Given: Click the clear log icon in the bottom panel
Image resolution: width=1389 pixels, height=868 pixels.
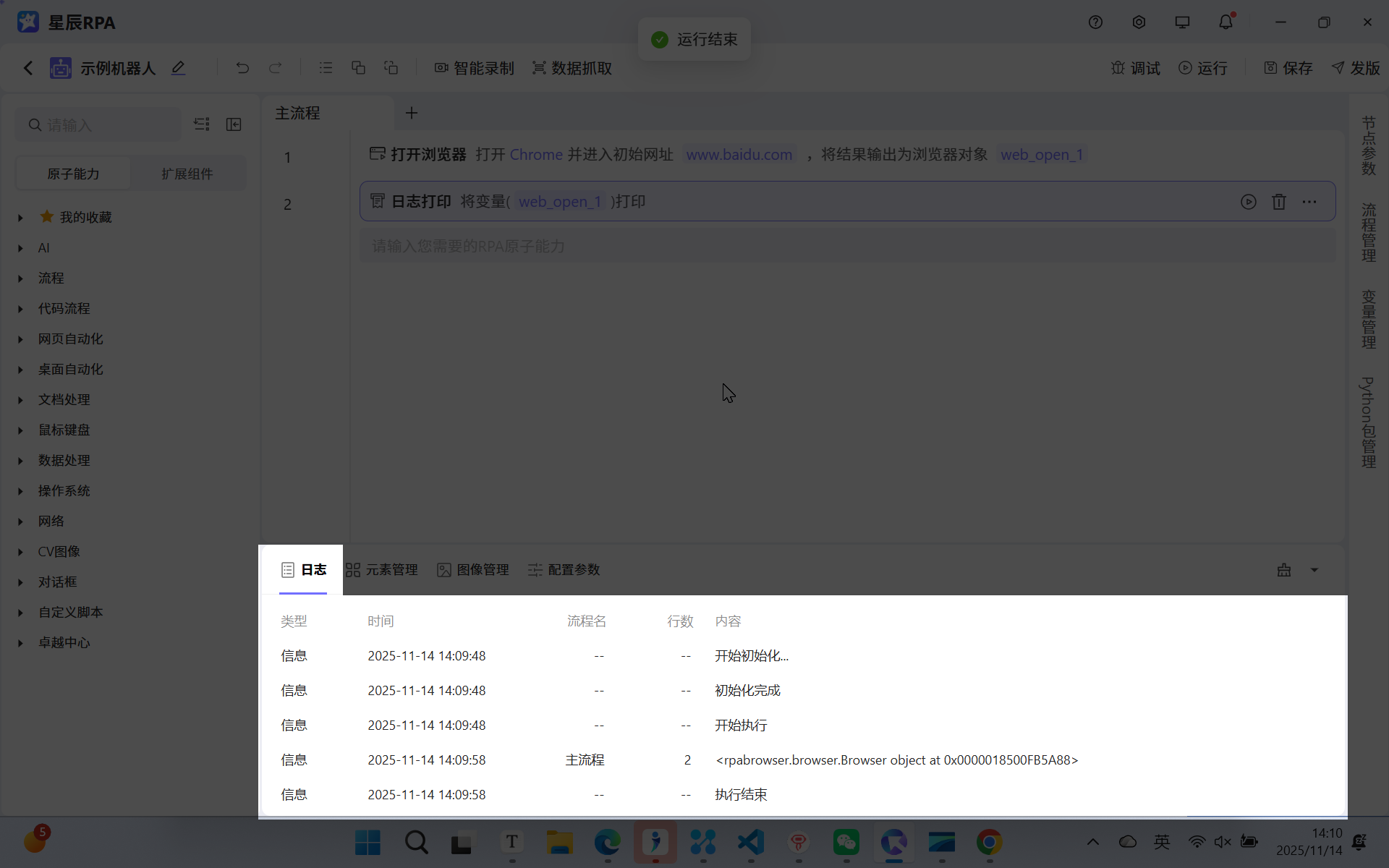Looking at the screenshot, I should (x=1283, y=570).
